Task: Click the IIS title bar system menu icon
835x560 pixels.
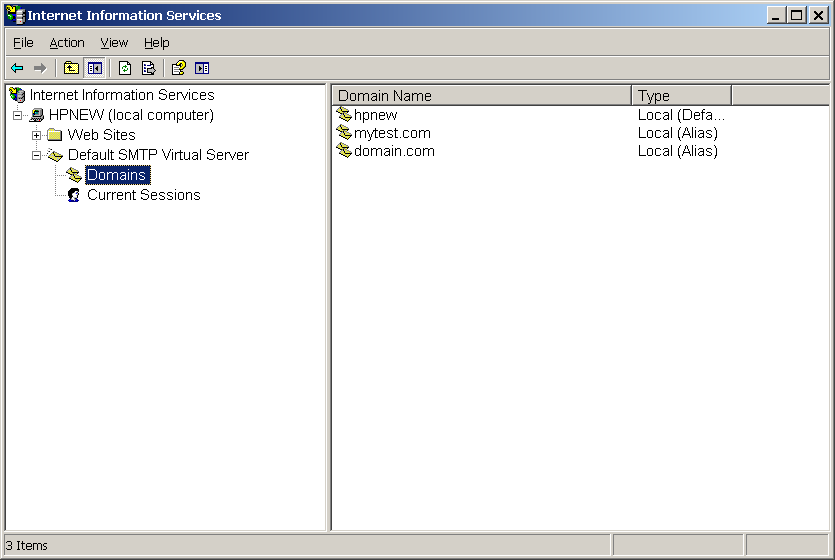Action: pyautogui.click(x=15, y=15)
